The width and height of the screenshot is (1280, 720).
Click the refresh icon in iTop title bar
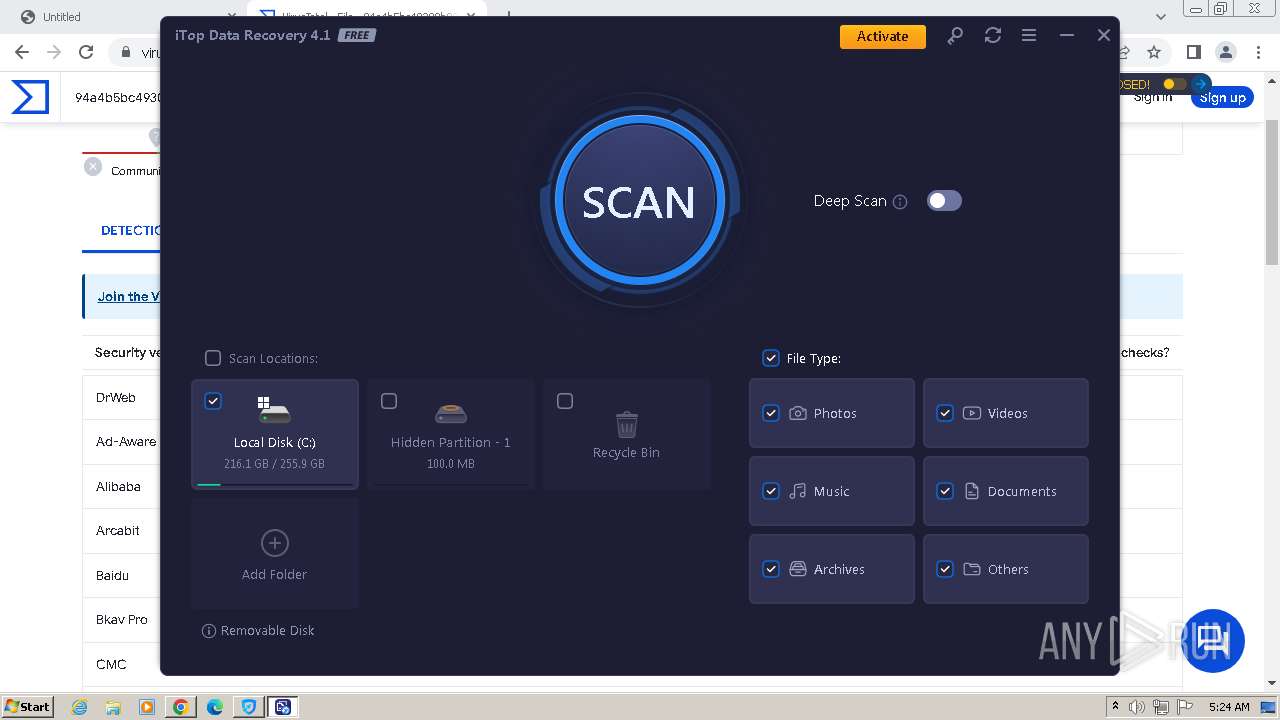point(992,36)
